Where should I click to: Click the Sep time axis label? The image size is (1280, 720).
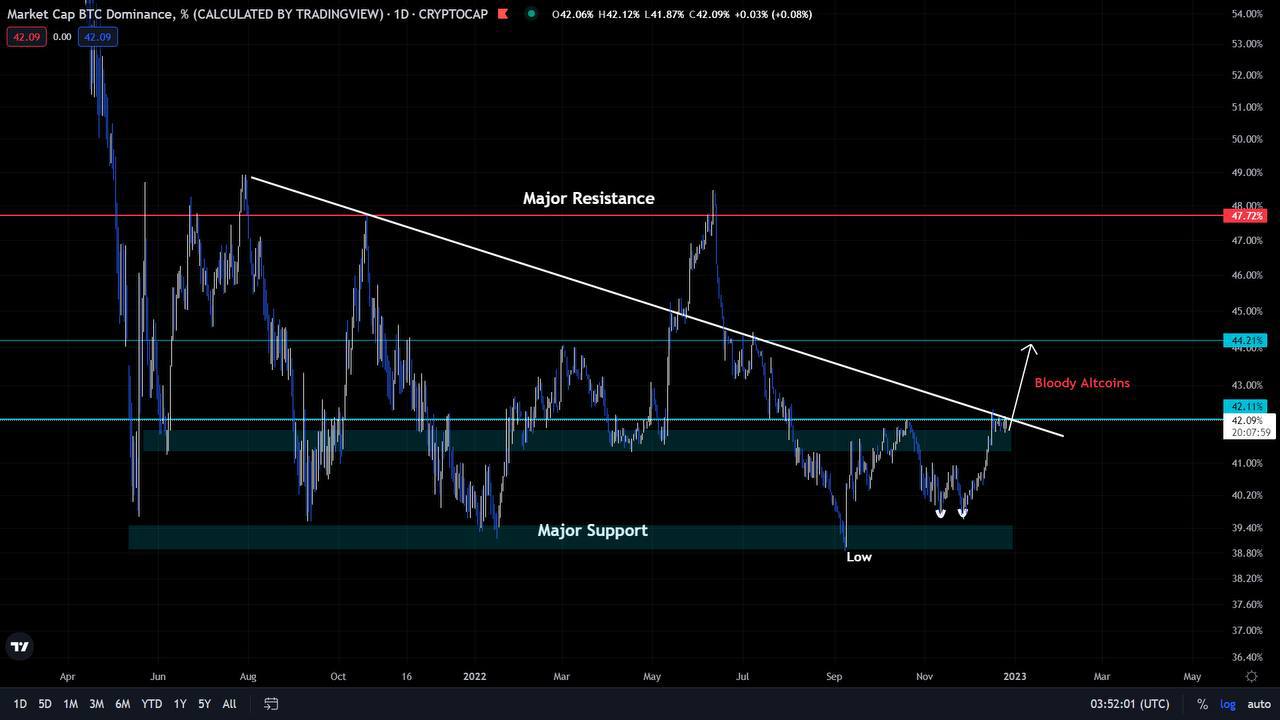pyautogui.click(x=834, y=677)
